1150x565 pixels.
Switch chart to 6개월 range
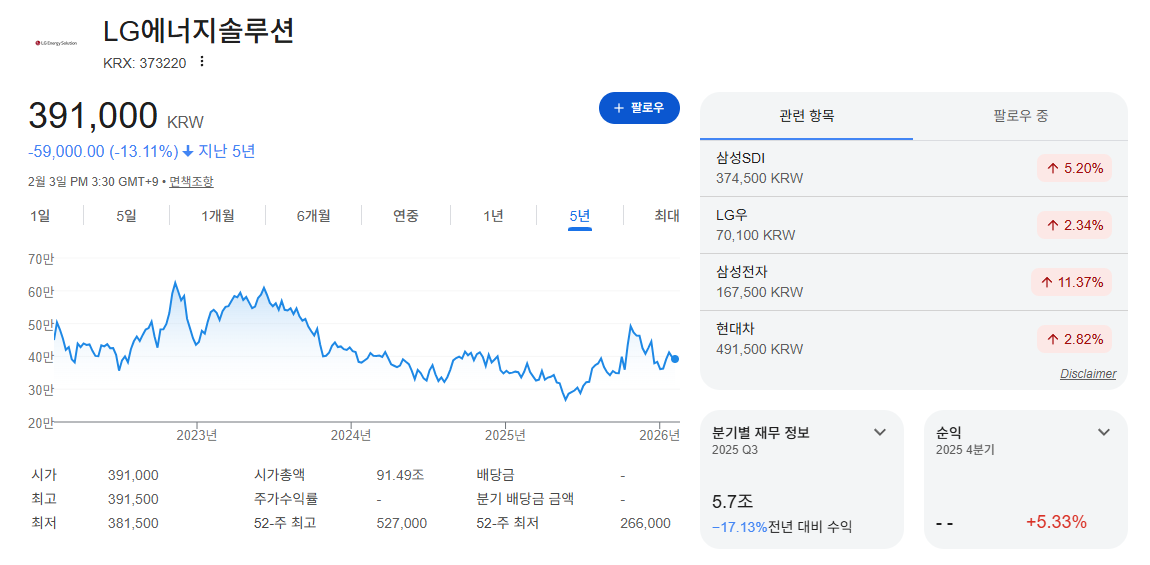click(x=314, y=216)
